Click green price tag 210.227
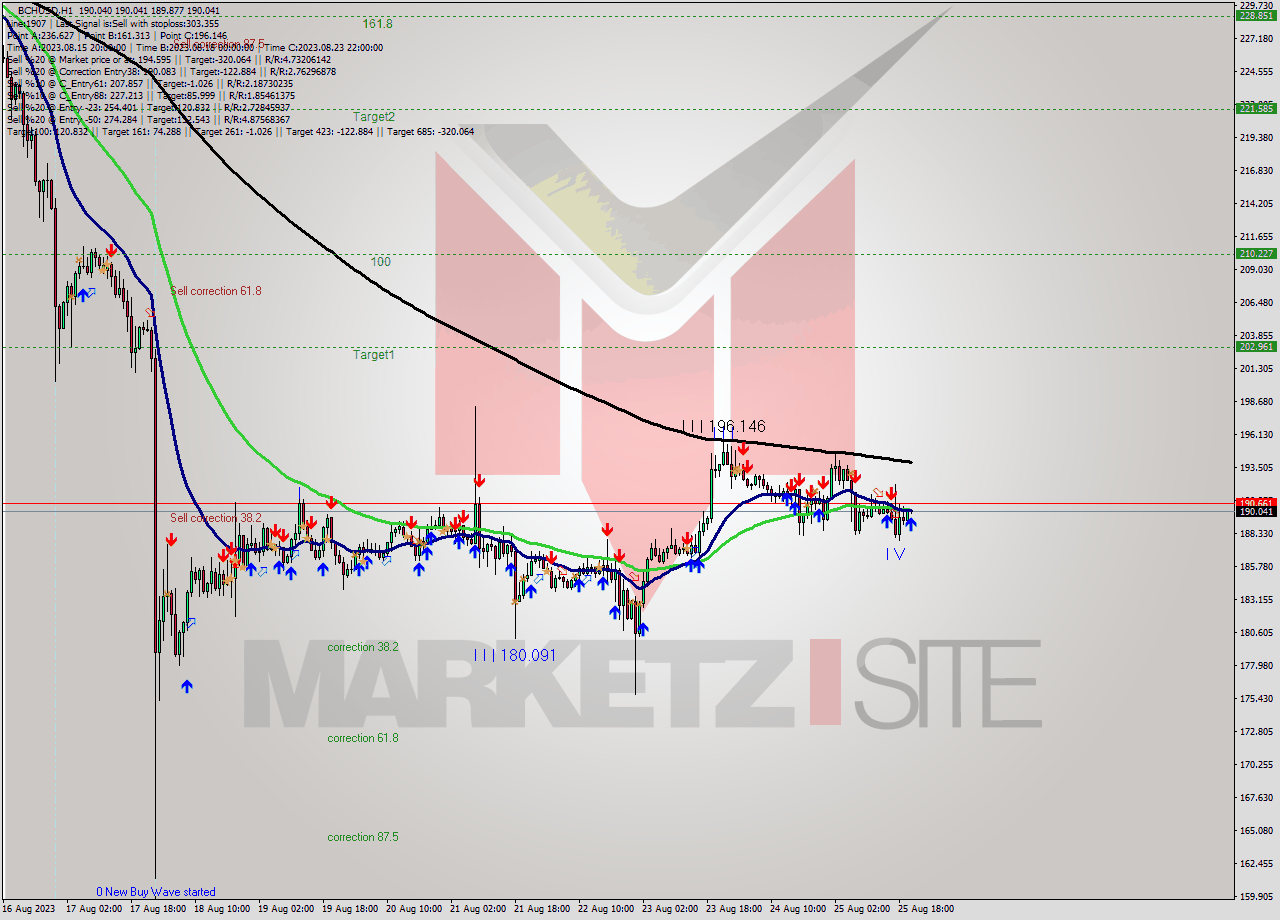Screen dimensions: 1280x920 point(1256,254)
